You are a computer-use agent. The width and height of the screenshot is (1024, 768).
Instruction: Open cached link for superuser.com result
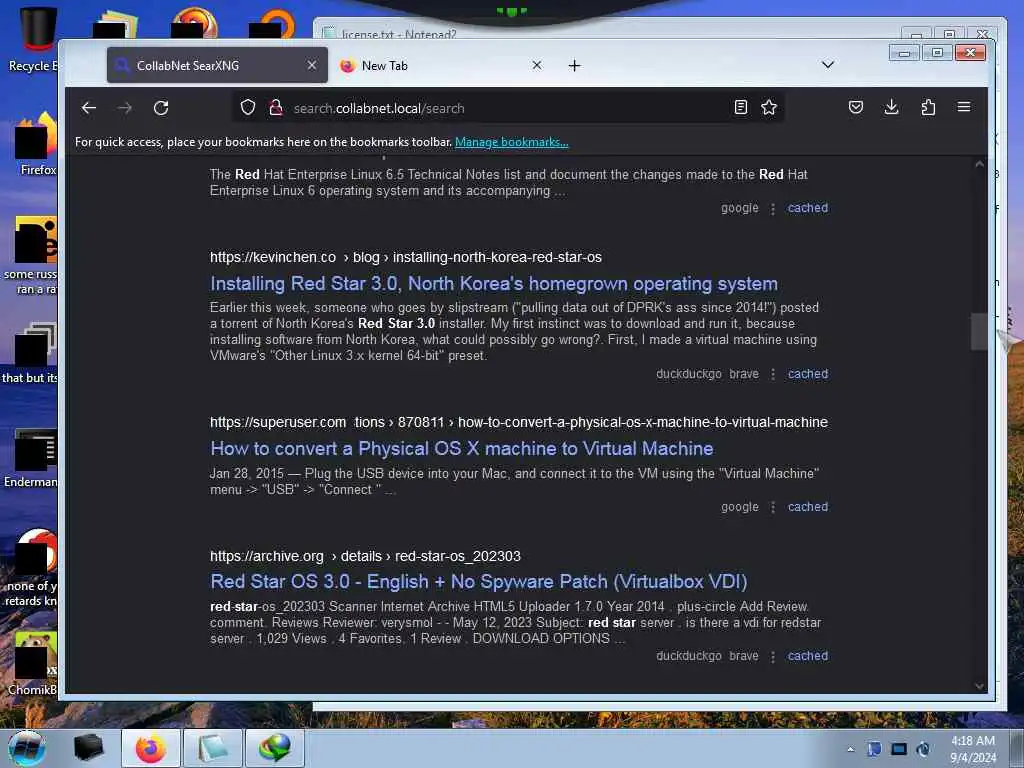[808, 507]
